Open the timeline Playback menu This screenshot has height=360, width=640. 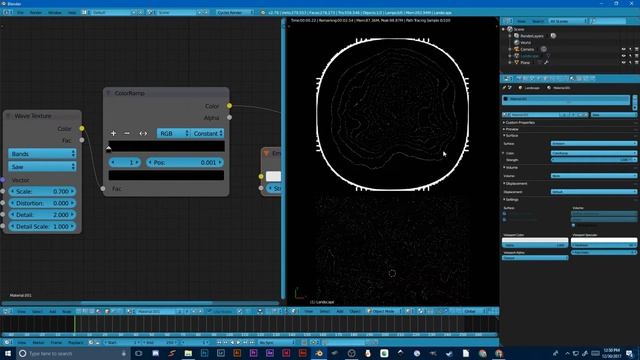(x=76, y=342)
